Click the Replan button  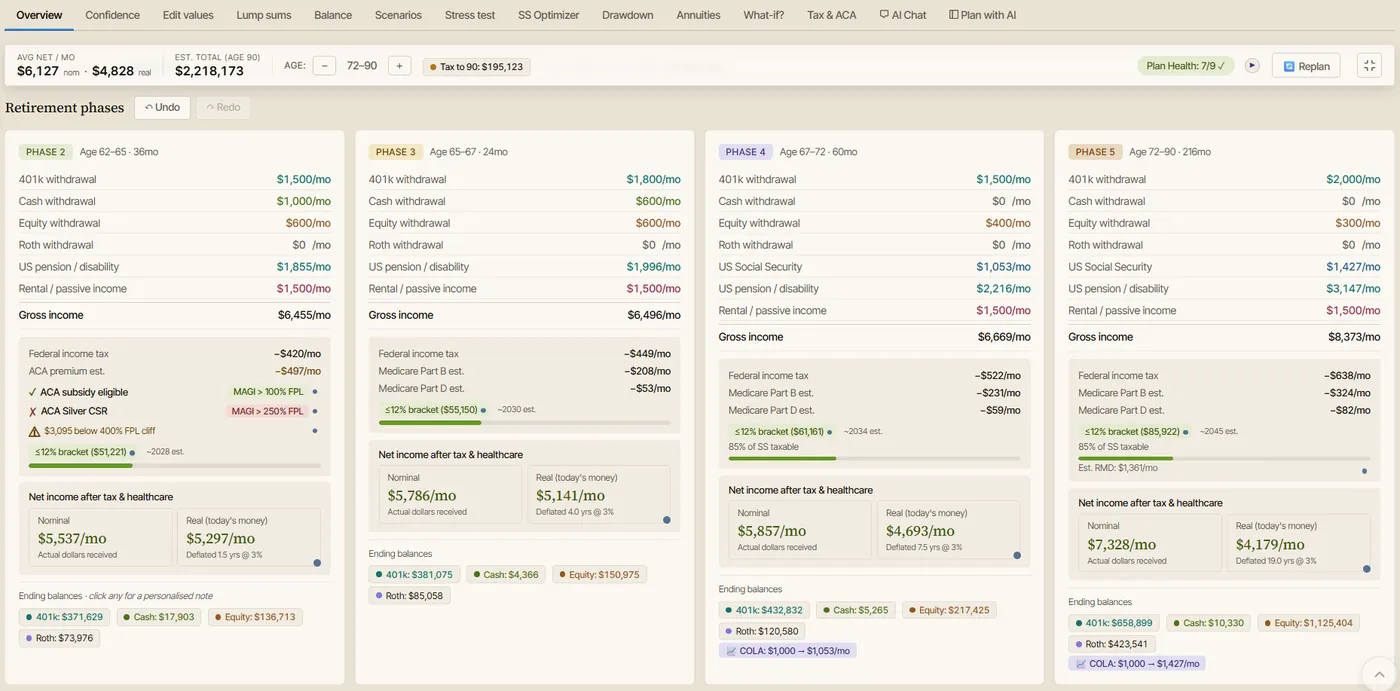1306,66
